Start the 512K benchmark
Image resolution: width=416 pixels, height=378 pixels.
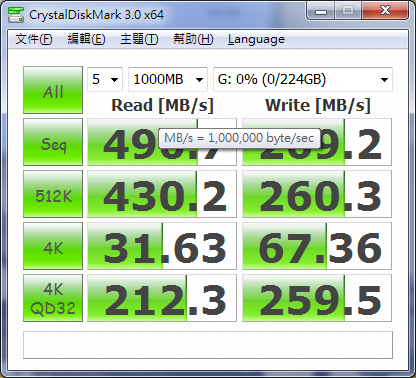click(53, 194)
